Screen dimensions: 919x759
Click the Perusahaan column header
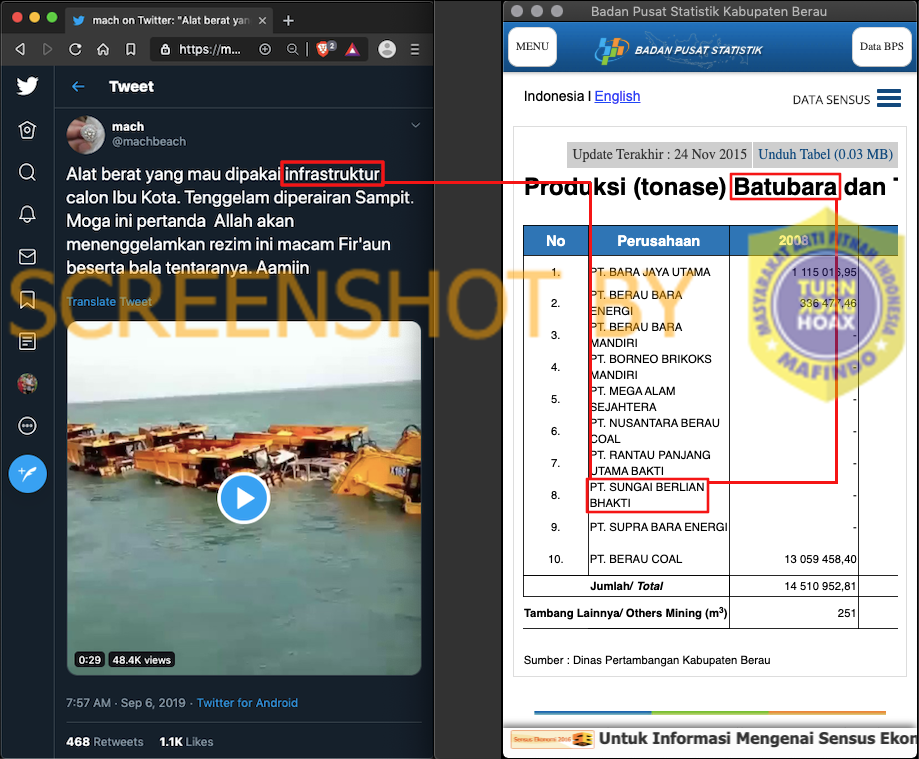(659, 241)
